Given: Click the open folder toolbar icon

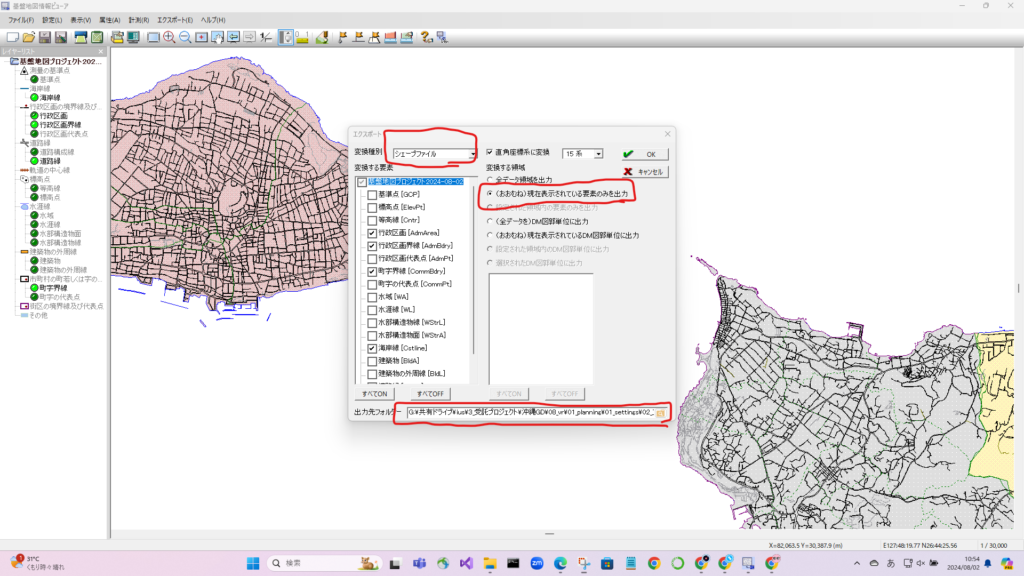Looking at the screenshot, I should pos(29,37).
